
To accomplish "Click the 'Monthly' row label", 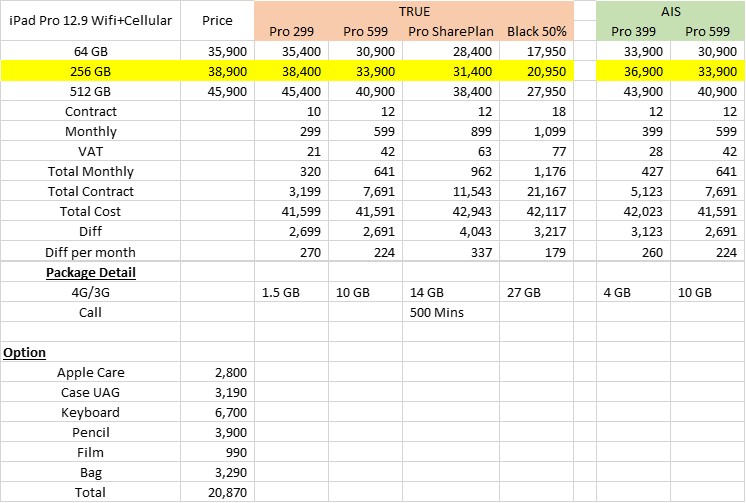I will (90, 131).
